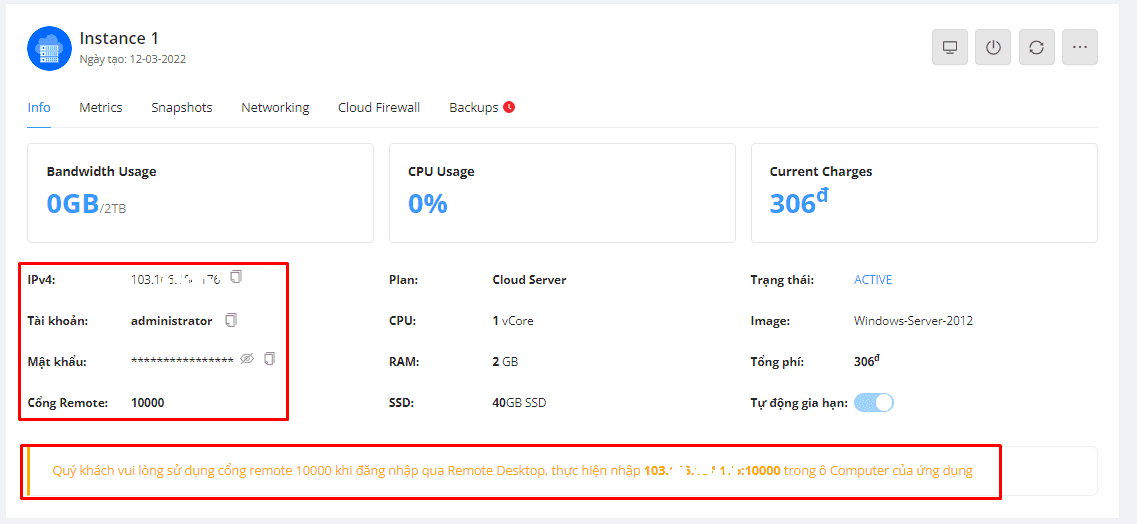Open the three-dot more options menu

click(1080, 47)
